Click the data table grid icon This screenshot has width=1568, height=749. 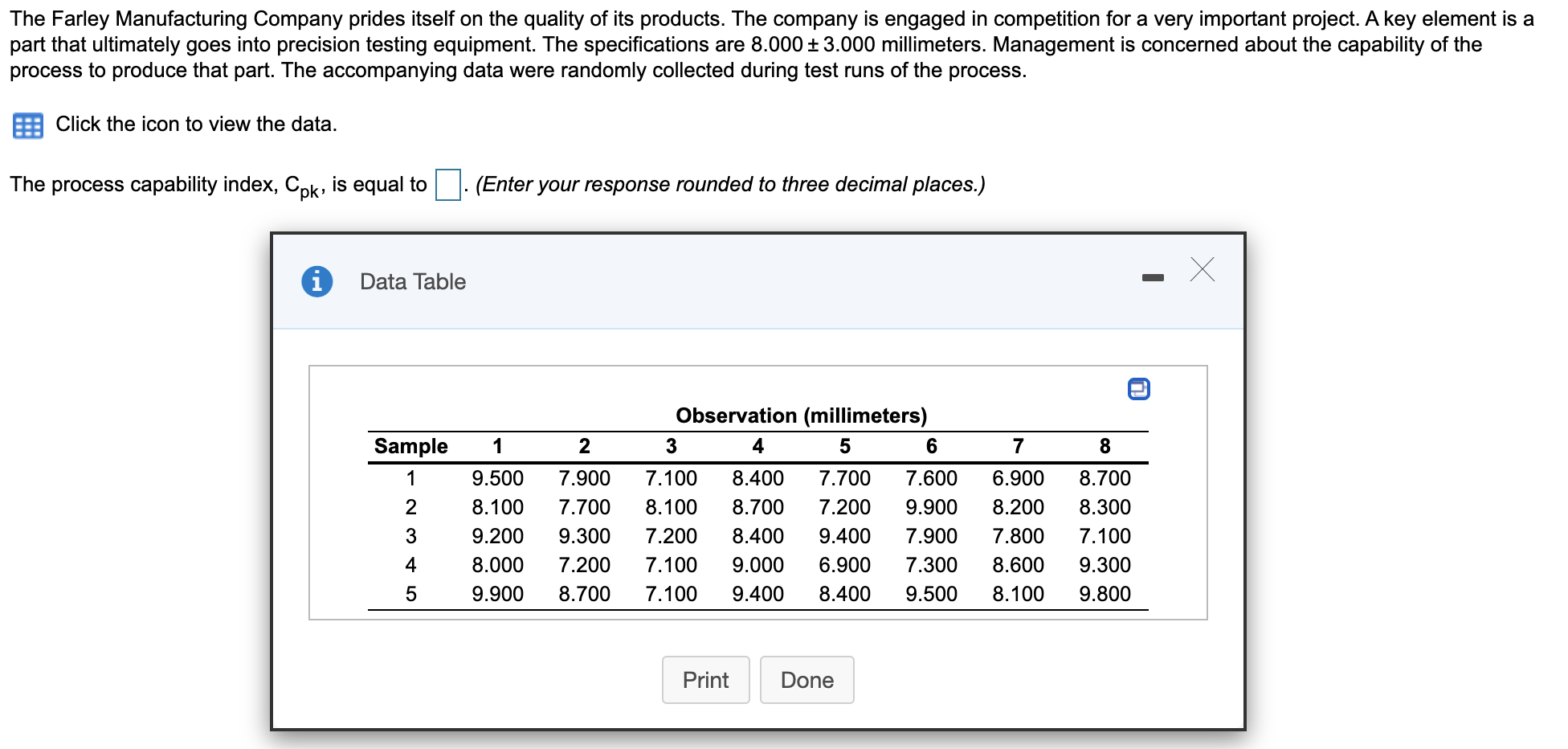click(27, 126)
